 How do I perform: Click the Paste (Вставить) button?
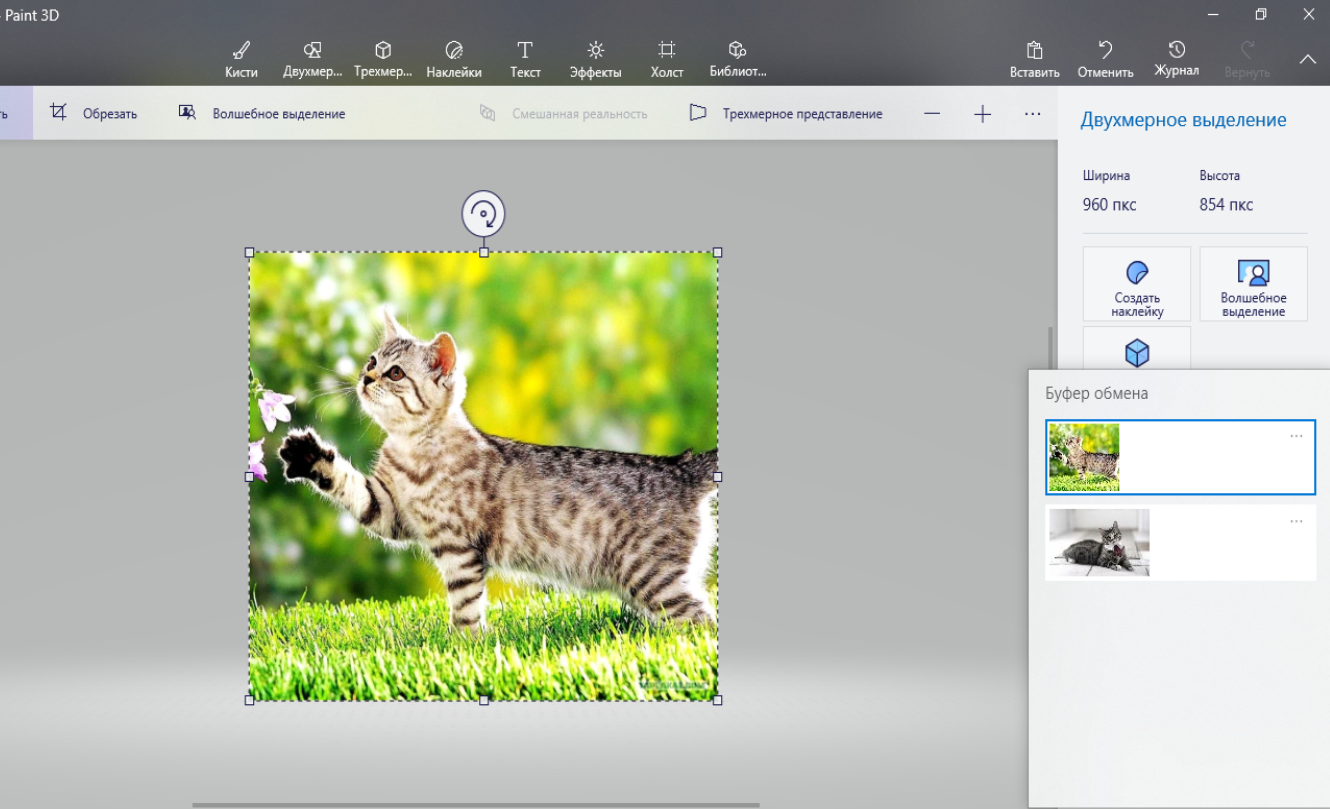1035,59
